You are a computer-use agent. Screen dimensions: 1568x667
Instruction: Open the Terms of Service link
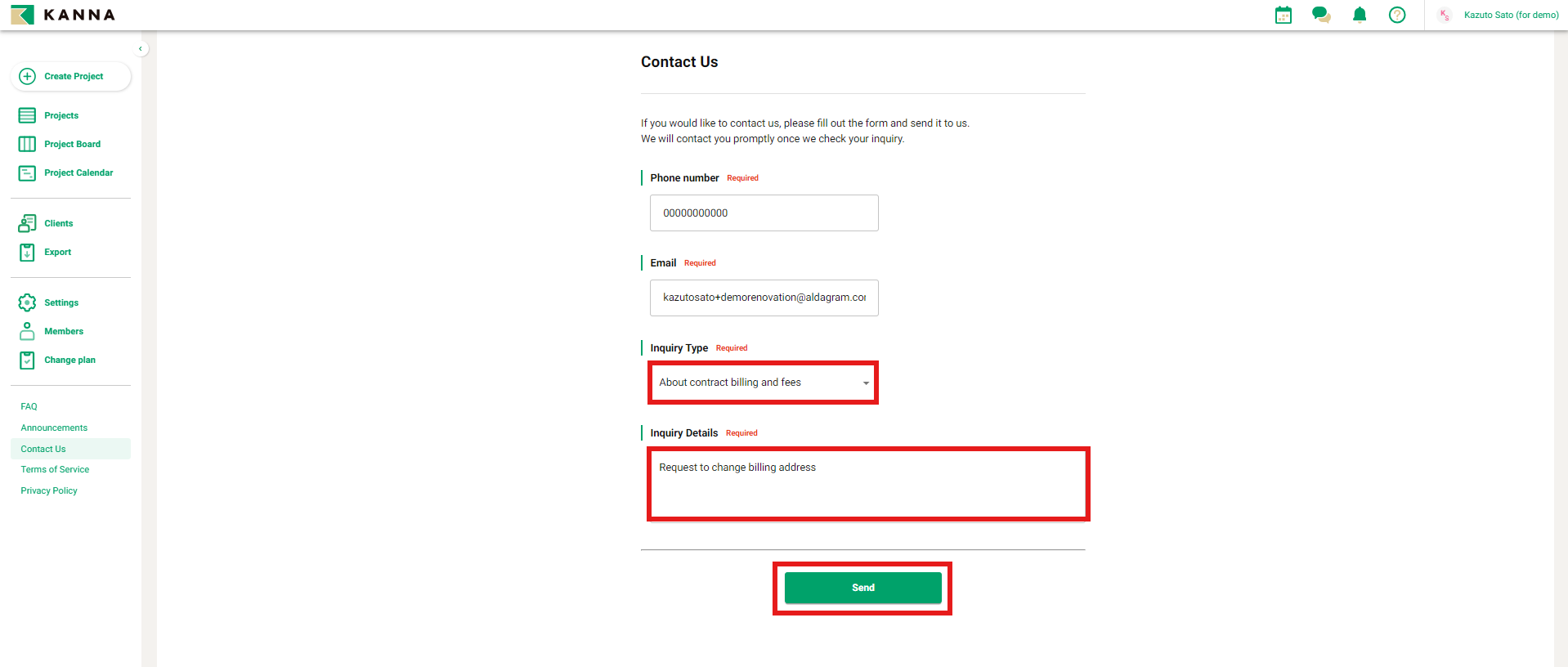pos(55,469)
